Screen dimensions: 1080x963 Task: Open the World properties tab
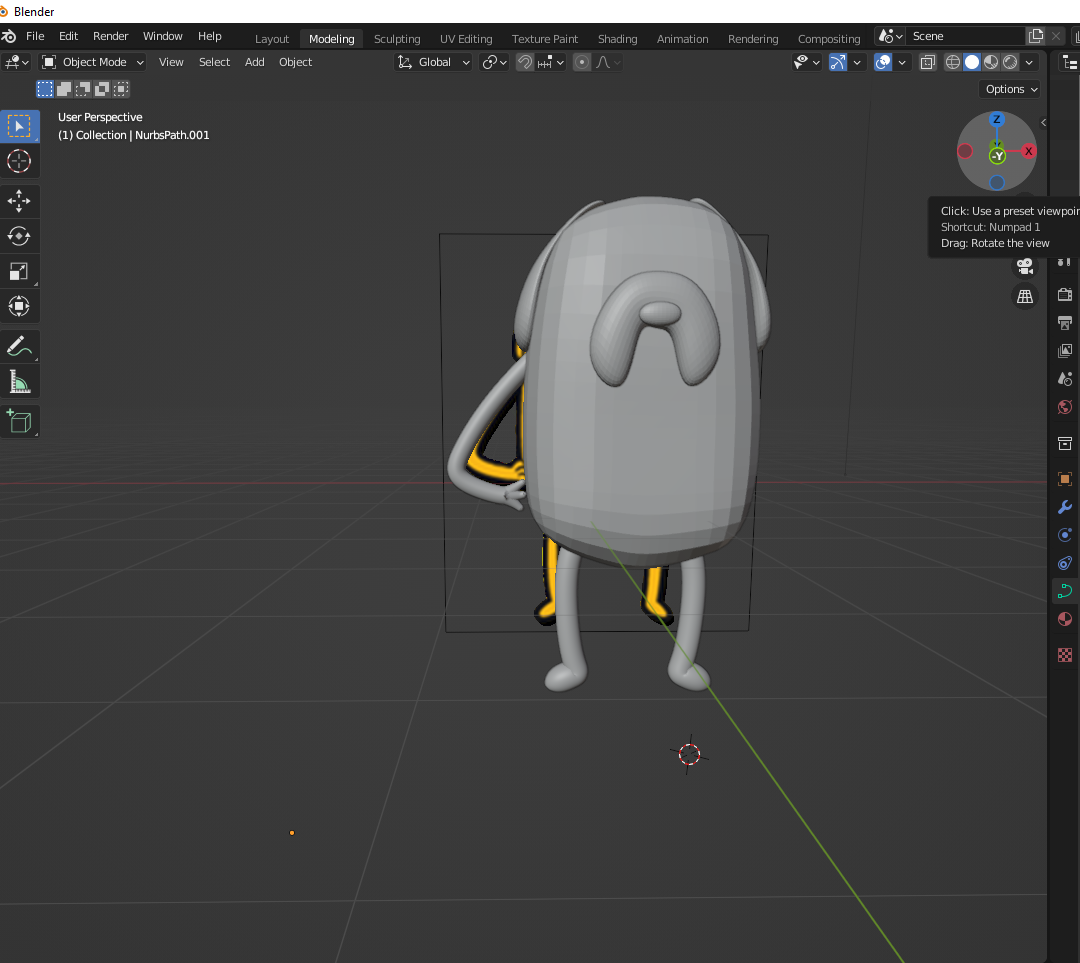[x=1065, y=407]
